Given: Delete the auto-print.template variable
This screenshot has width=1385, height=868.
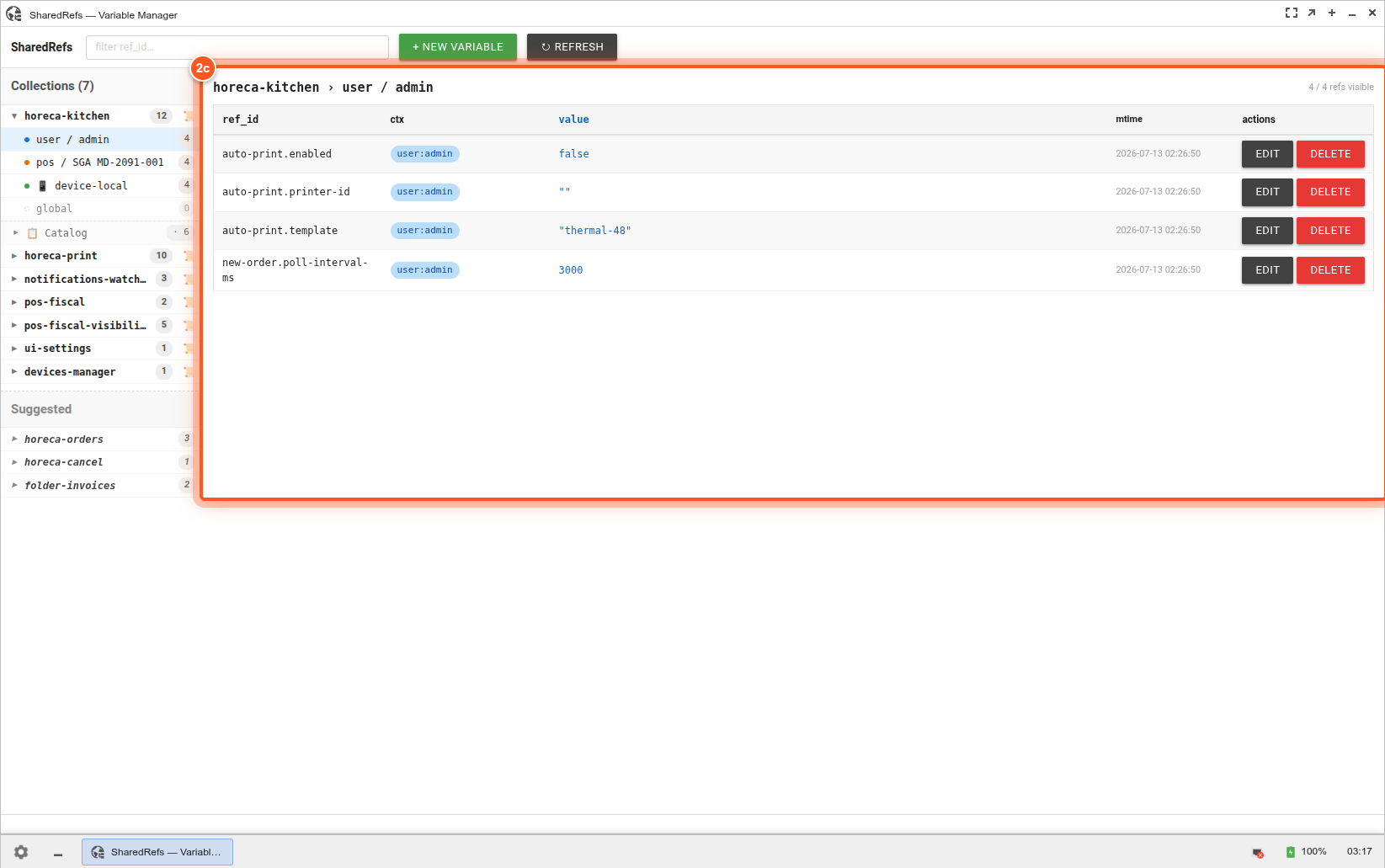Looking at the screenshot, I should coord(1330,231).
